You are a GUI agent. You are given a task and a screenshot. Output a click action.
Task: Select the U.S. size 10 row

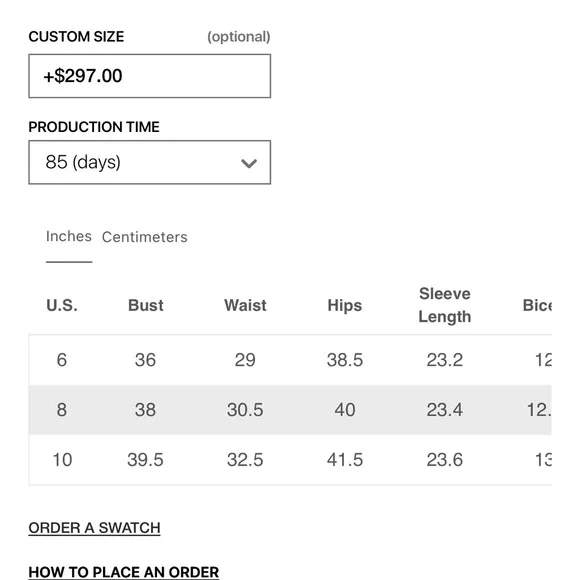(x=290, y=460)
